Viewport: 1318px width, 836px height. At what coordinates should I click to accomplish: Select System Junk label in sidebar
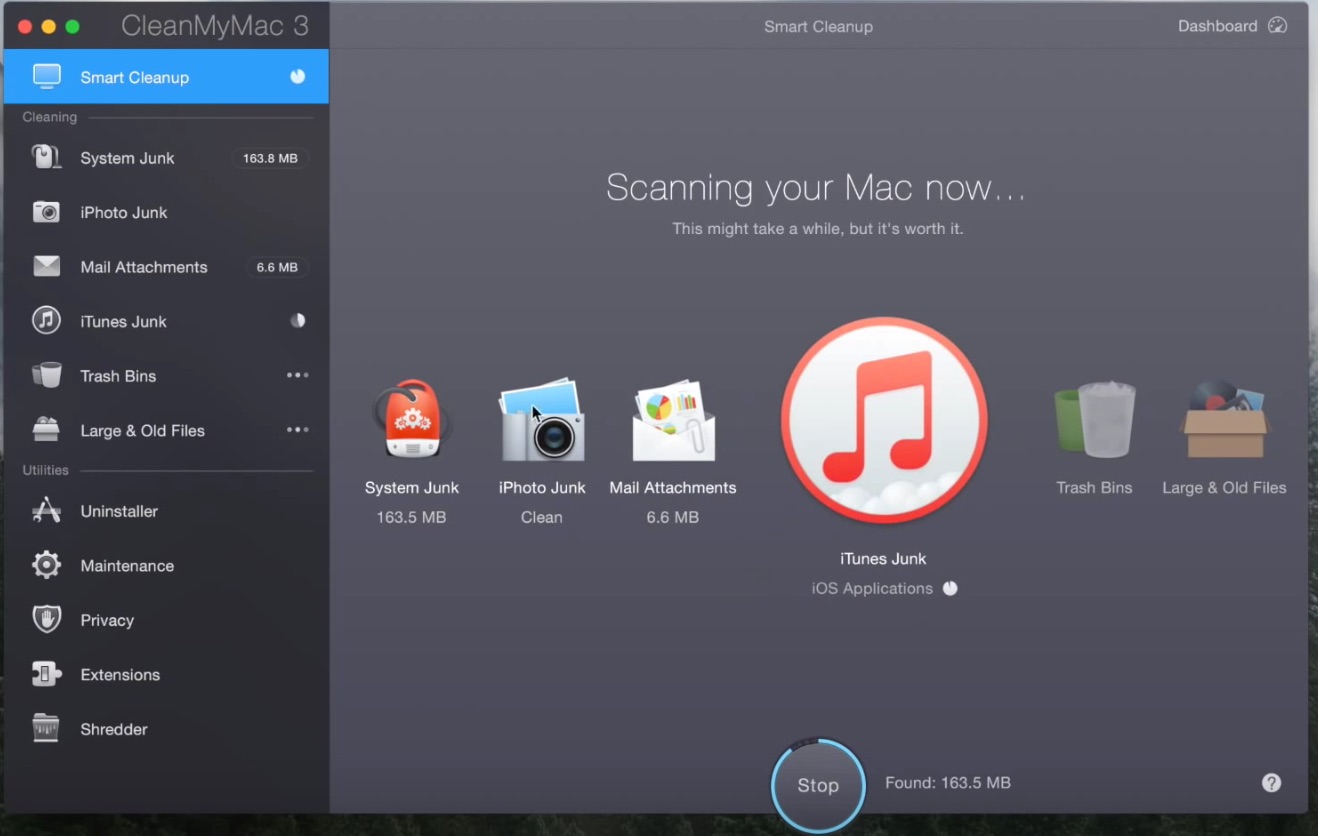pos(127,158)
